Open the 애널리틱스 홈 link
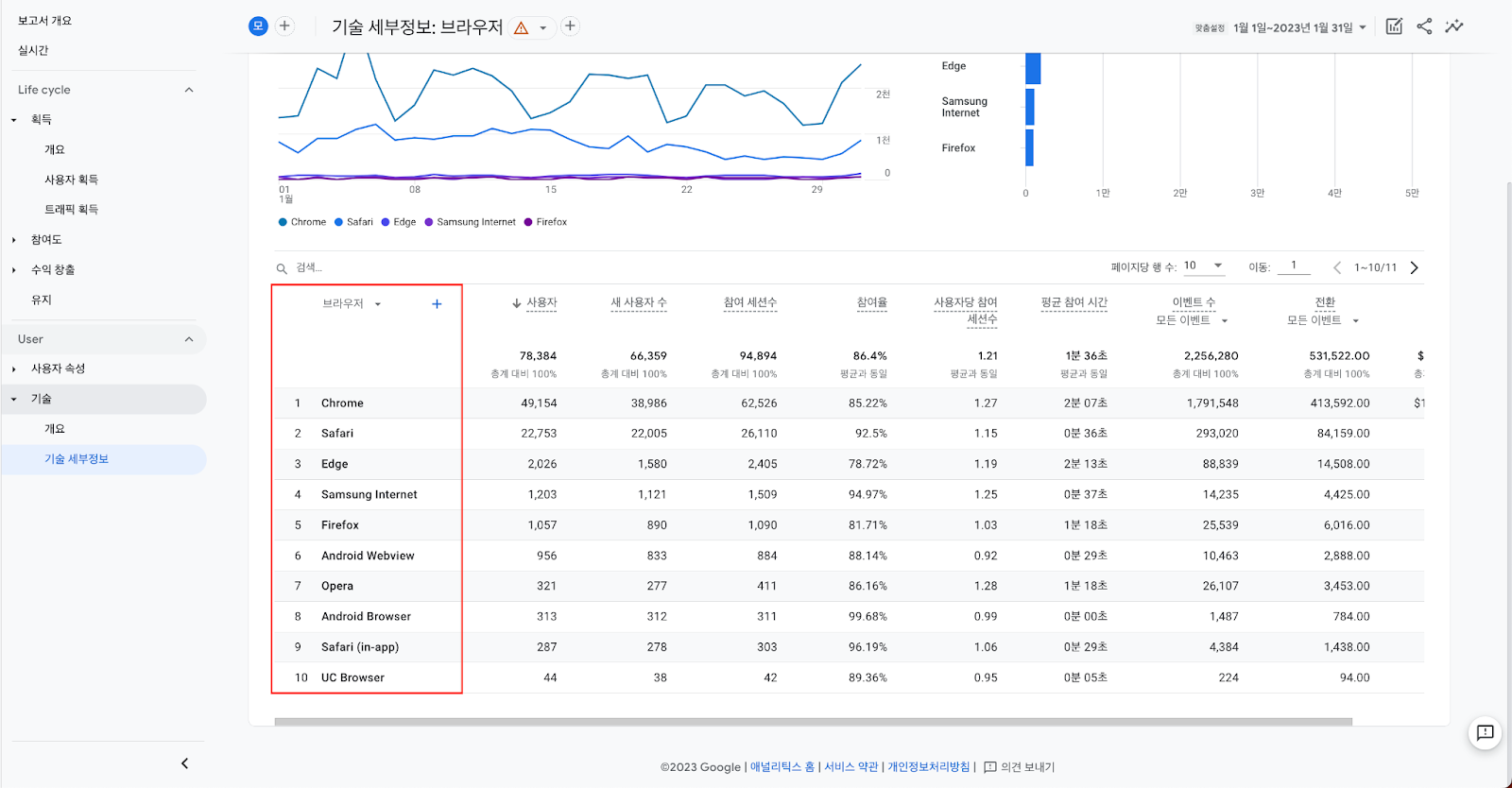 782,767
